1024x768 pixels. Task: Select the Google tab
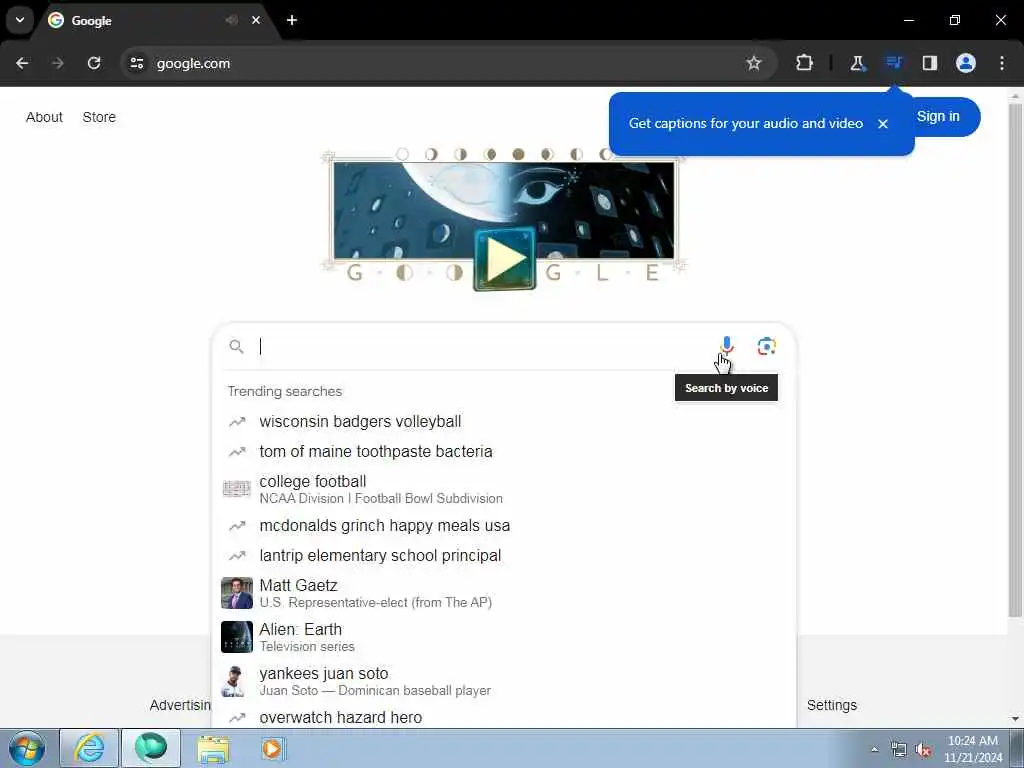153,21
